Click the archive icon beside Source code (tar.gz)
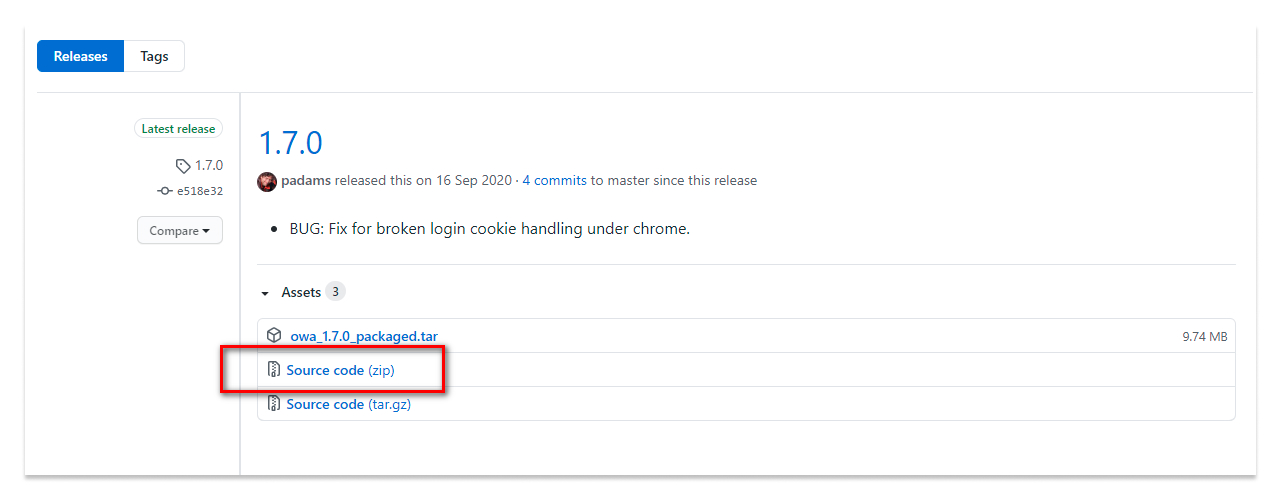The image size is (1280, 500). 274,404
